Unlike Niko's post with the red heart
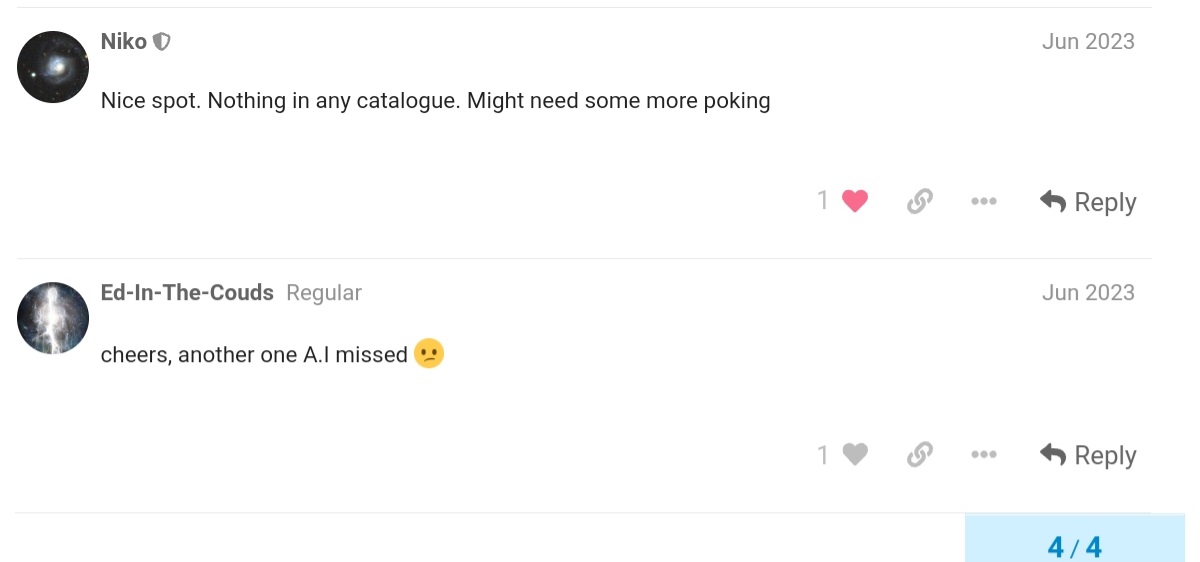The width and height of the screenshot is (1200, 562). [855, 201]
